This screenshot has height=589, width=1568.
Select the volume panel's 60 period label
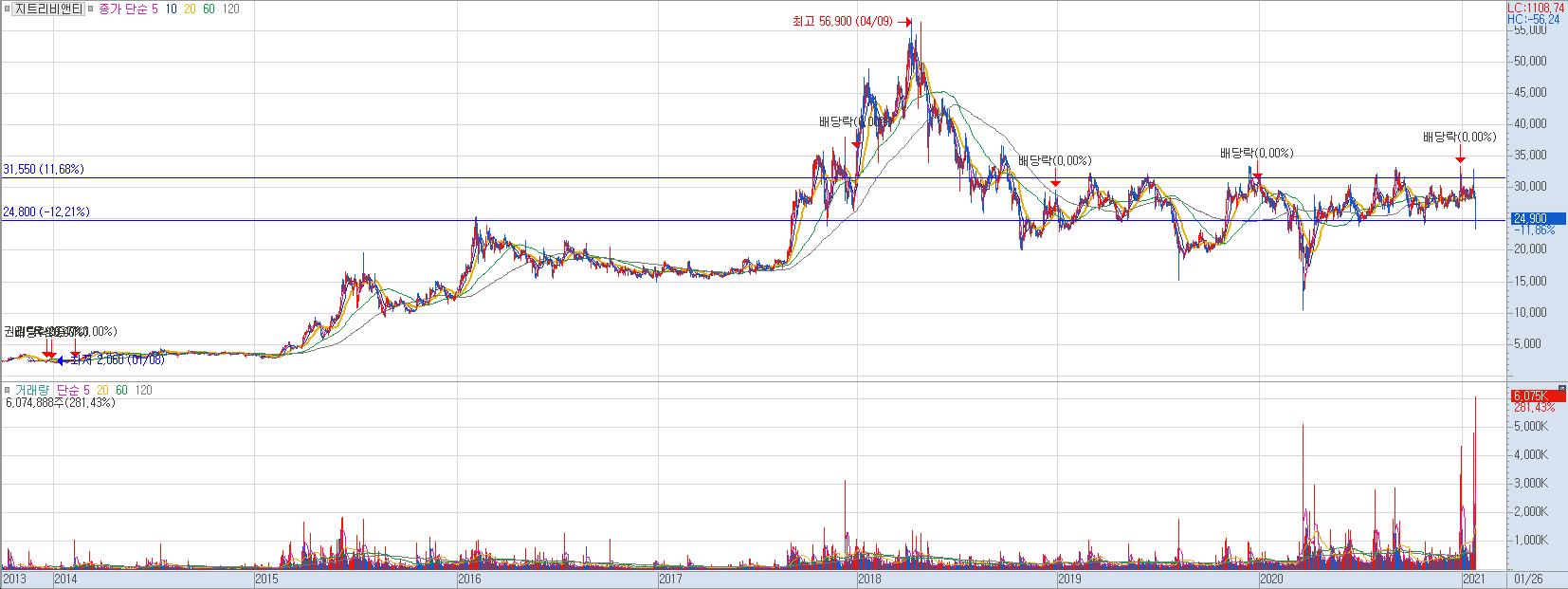tap(121, 391)
